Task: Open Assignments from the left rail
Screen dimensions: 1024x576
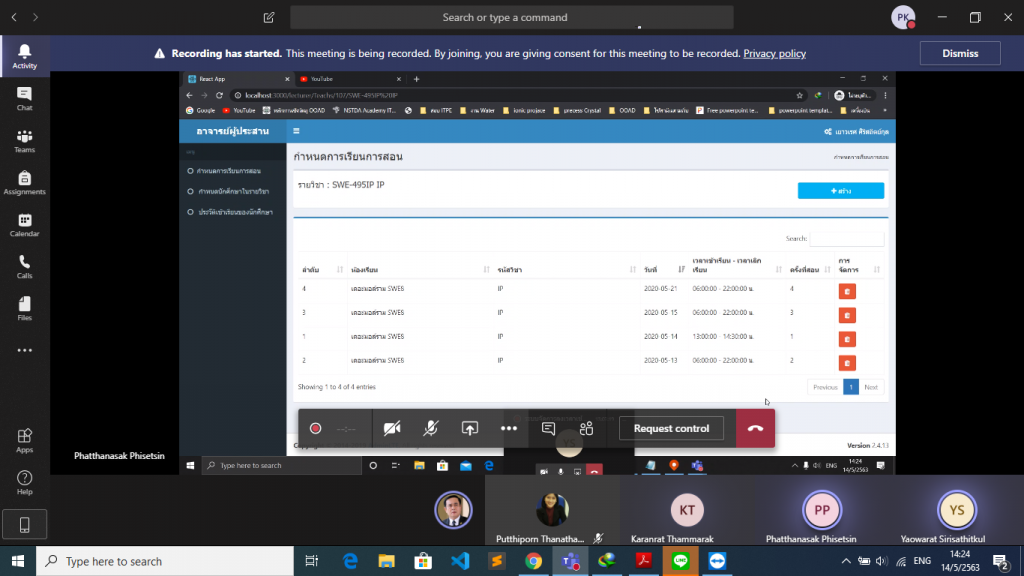Action: click(24, 182)
